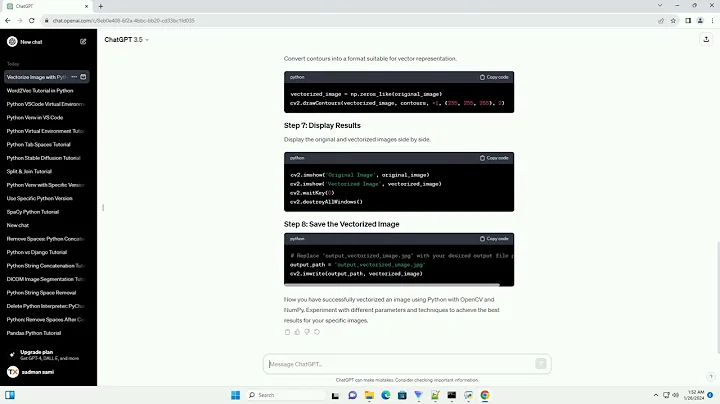Open the help question mark button
The image size is (720, 404).
tap(711, 376)
